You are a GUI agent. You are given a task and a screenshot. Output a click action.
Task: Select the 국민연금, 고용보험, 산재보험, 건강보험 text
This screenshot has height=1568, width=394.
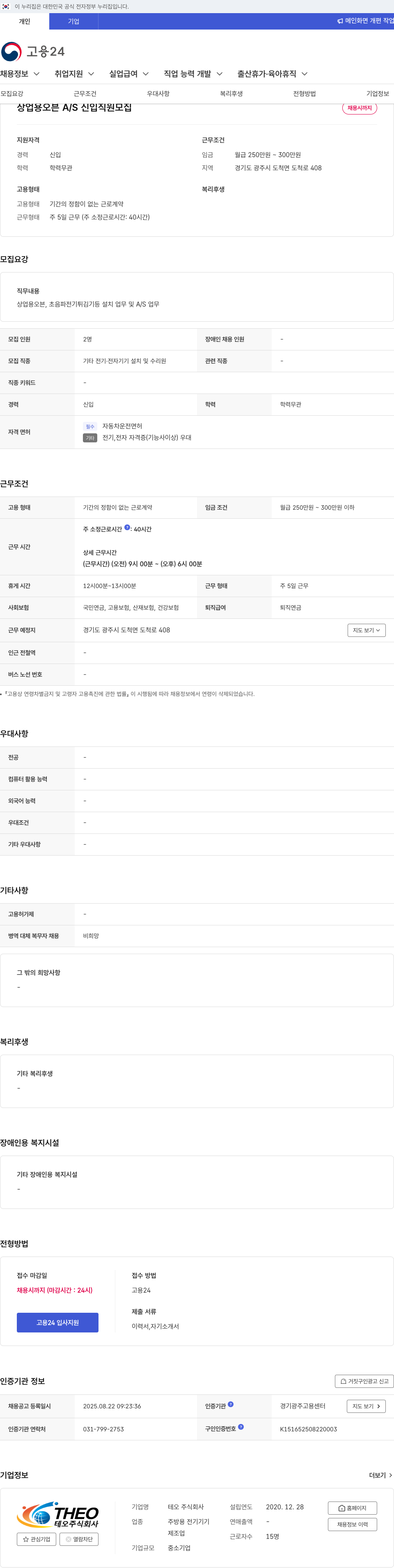131,607
